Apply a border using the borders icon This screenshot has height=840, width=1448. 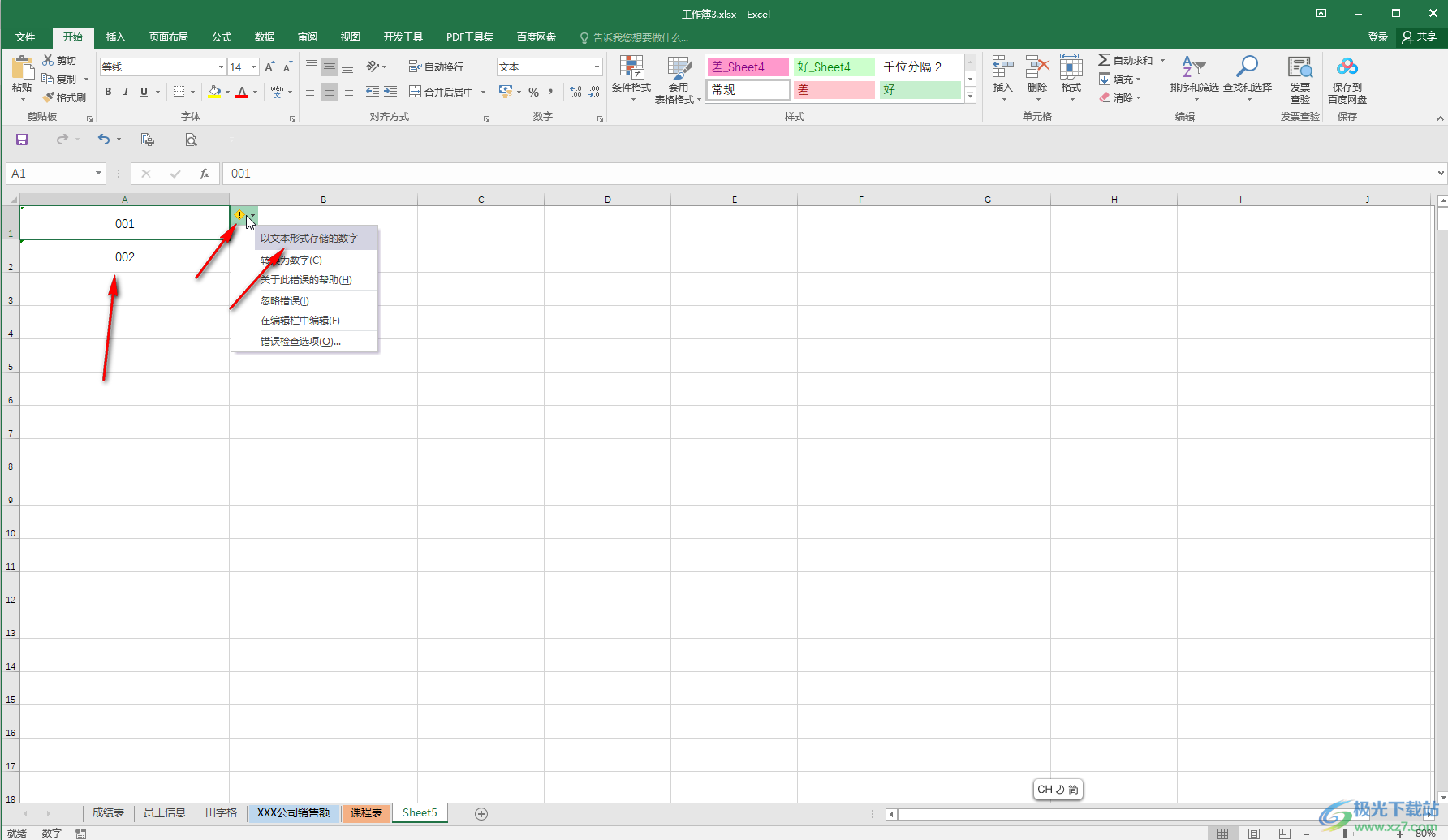[179, 92]
